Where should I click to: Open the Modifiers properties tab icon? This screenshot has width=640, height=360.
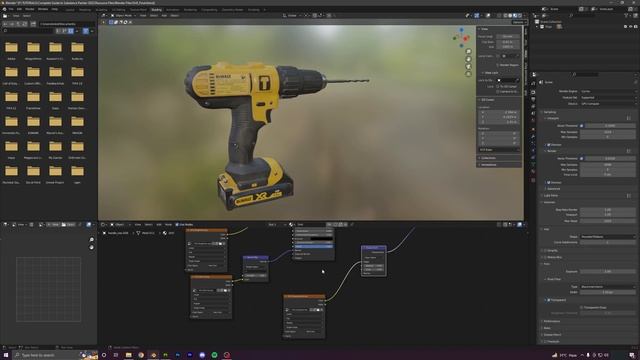[x=533, y=136]
